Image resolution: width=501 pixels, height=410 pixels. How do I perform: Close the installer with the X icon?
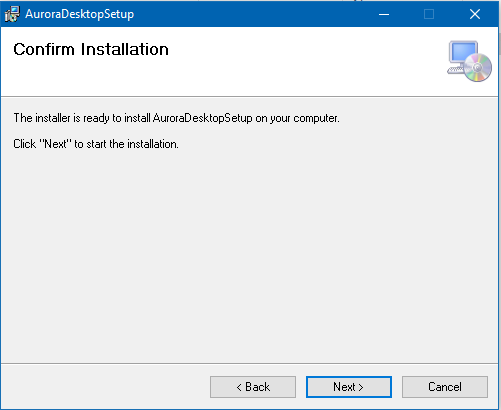pos(475,14)
